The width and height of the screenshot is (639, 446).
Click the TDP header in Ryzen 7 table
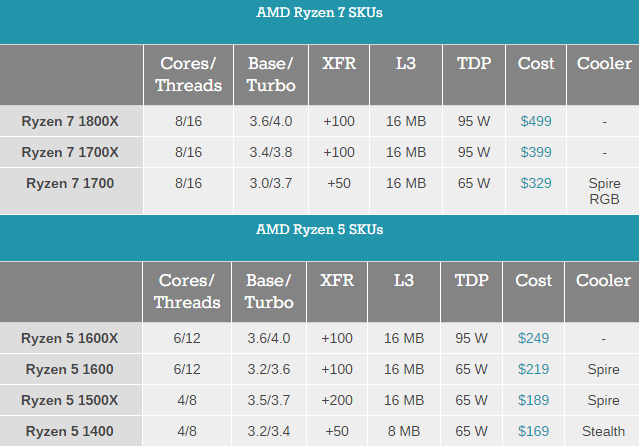[x=474, y=75]
